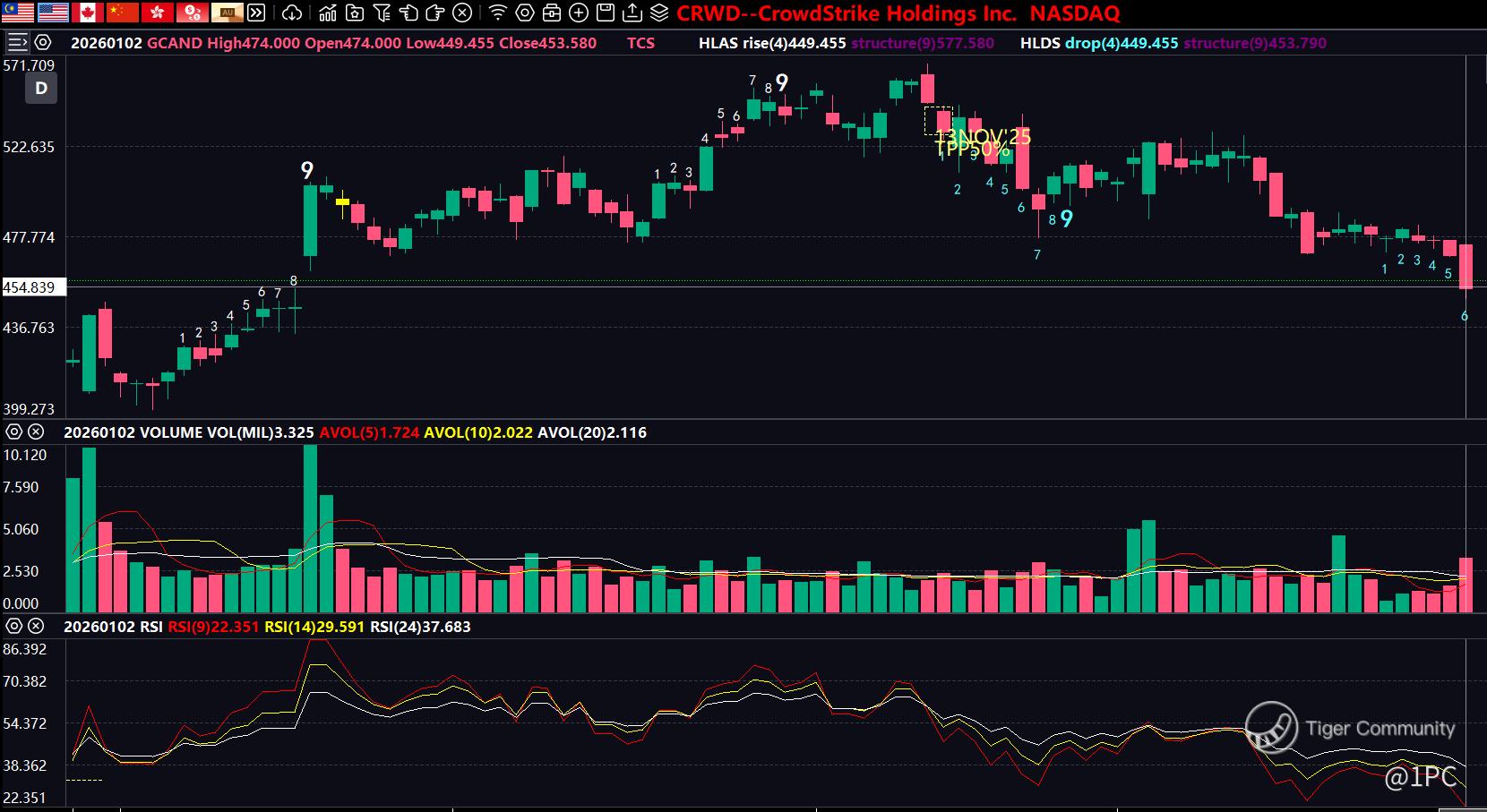
Task: Open the red currency exchange icon
Action: coord(192,13)
